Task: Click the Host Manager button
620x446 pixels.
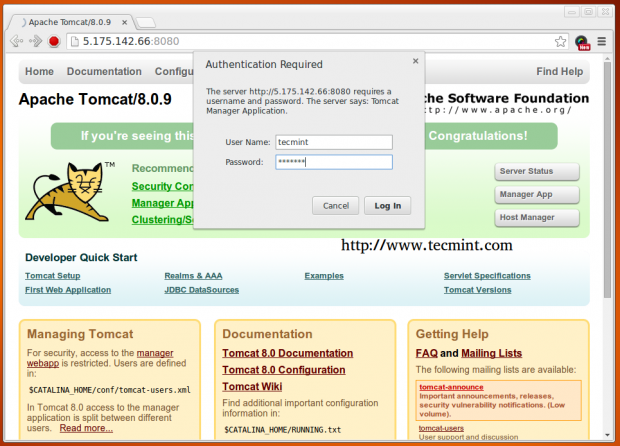Action: [x=537, y=217]
